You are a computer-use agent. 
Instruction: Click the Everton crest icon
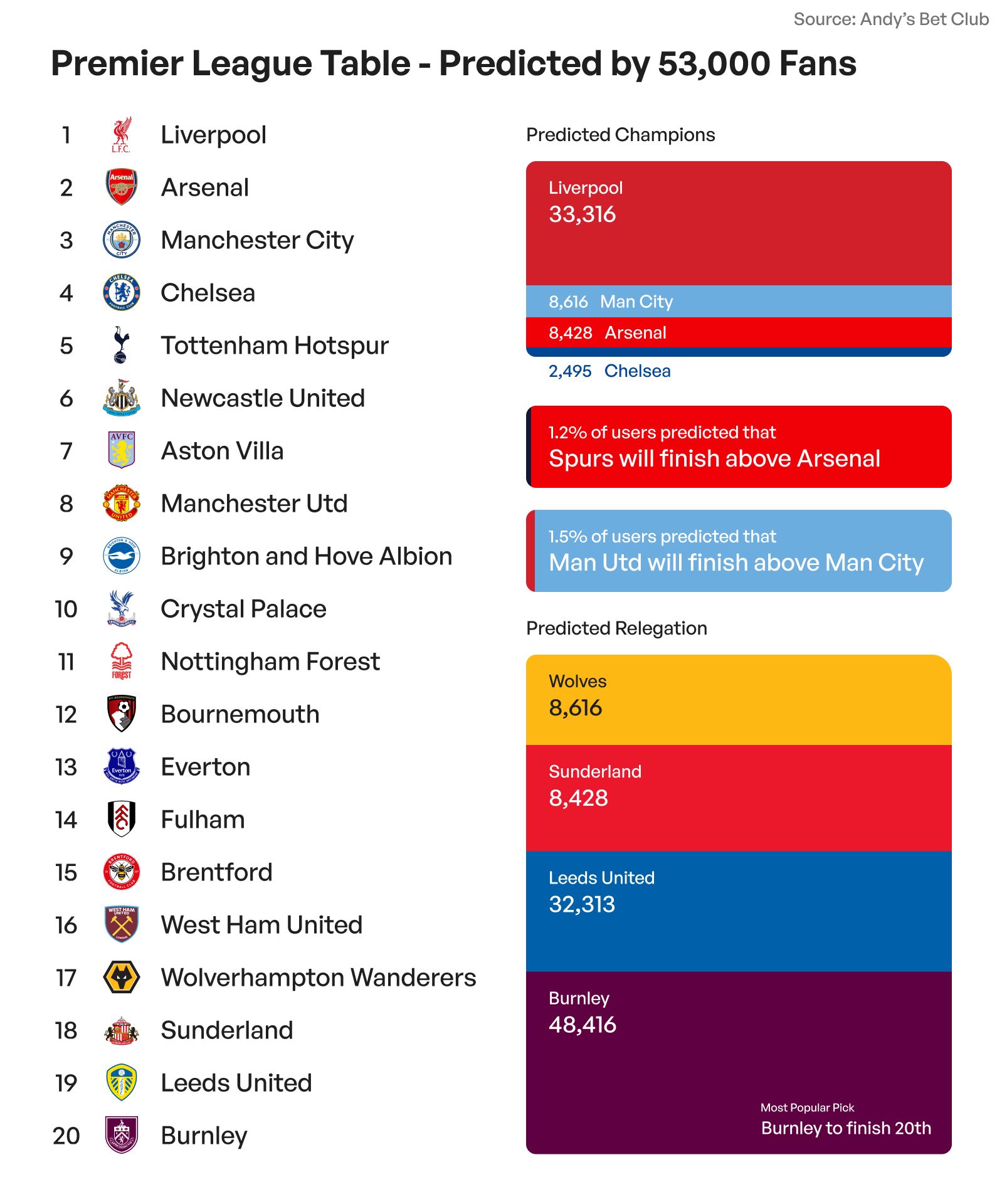[121, 766]
